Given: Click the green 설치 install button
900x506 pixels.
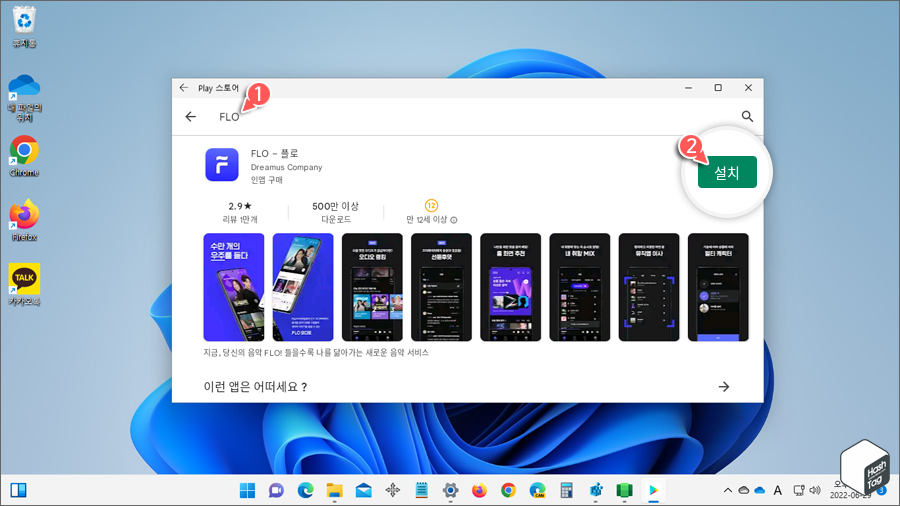Looking at the screenshot, I should click(727, 172).
